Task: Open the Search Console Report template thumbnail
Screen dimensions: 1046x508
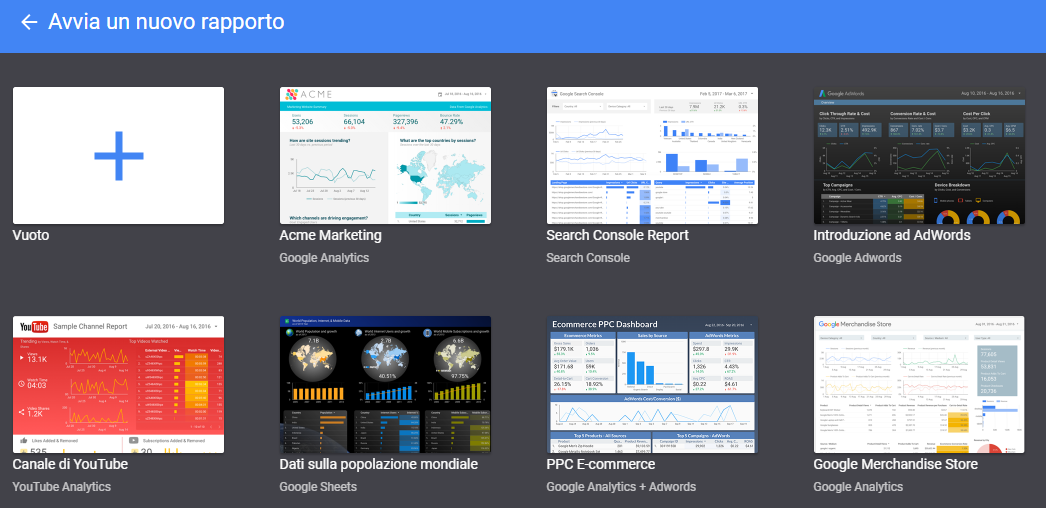Action: (x=652, y=155)
